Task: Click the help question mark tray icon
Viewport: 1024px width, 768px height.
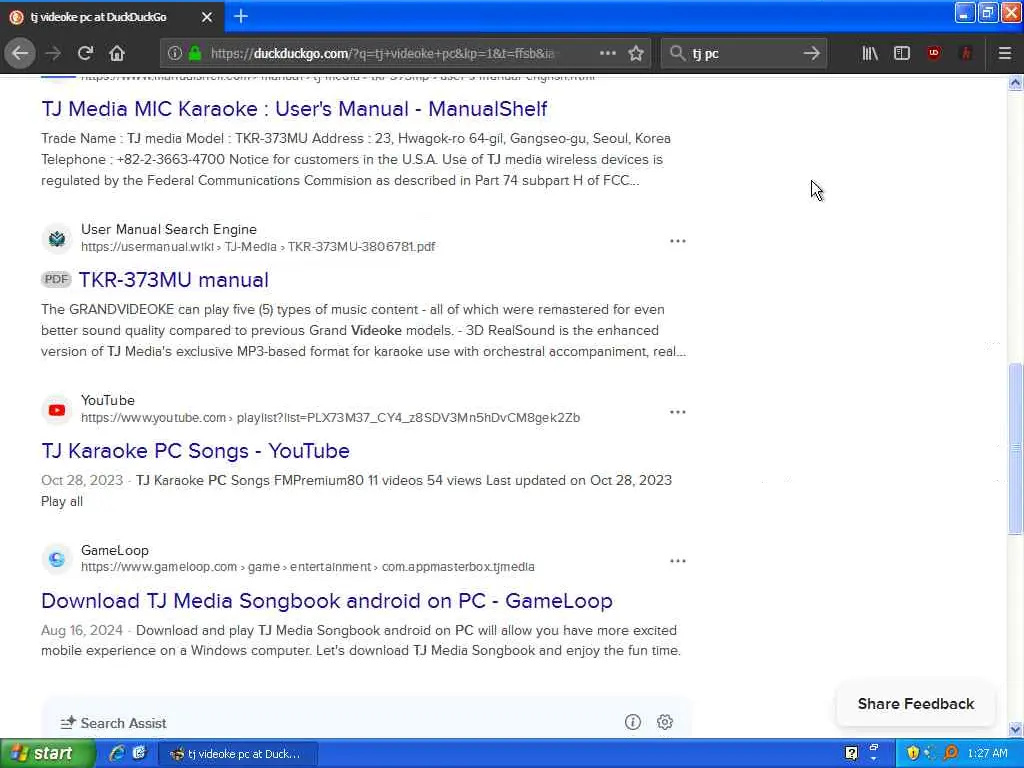Action: pos(851,754)
